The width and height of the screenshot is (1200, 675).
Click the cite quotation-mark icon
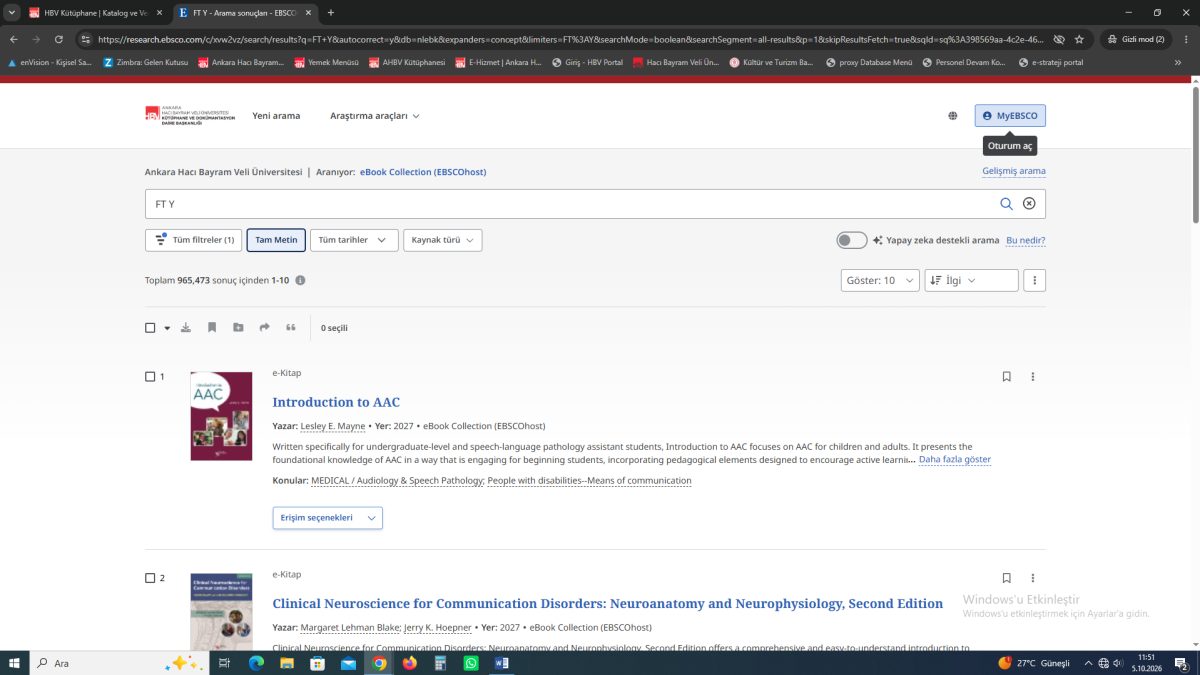point(291,328)
